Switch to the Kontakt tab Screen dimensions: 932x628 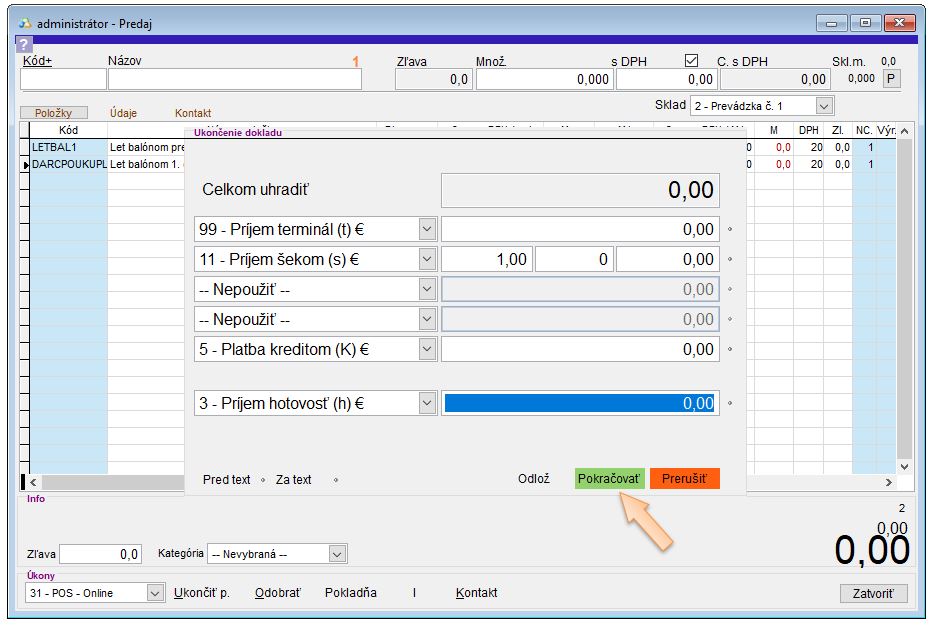[193, 113]
